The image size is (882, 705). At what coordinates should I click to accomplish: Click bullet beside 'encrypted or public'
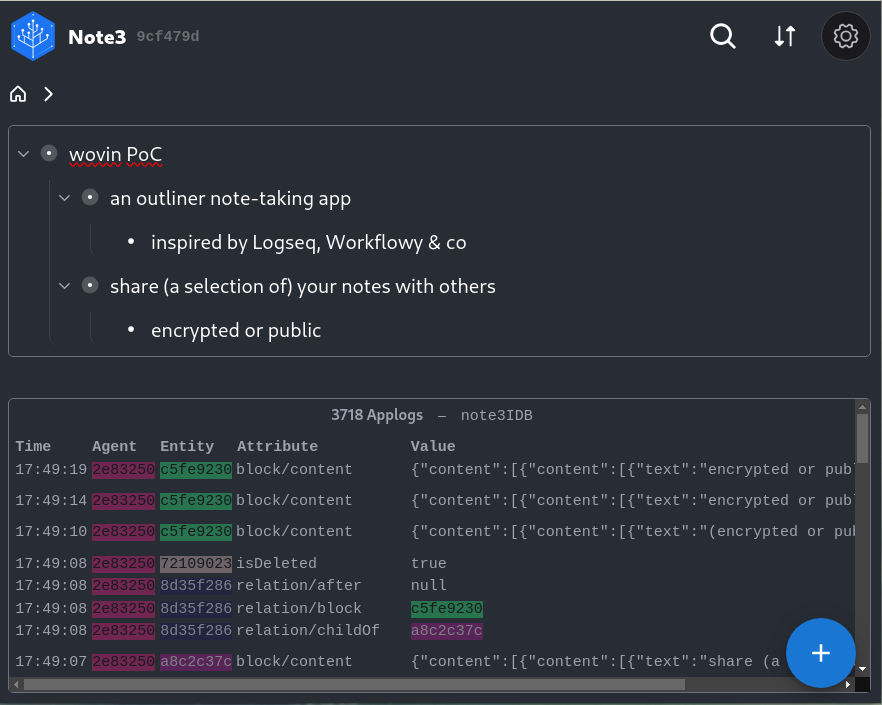point(131,330)
